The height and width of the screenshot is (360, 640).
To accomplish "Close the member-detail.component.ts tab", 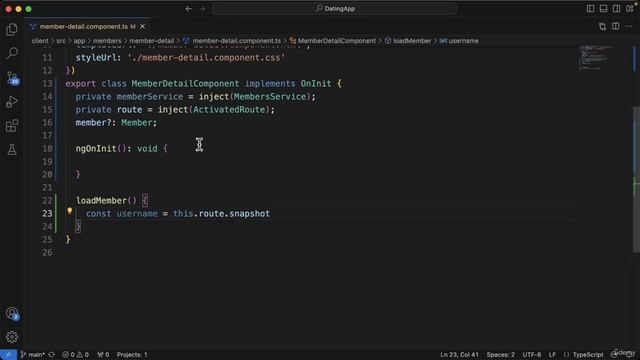I will [142, 27].
